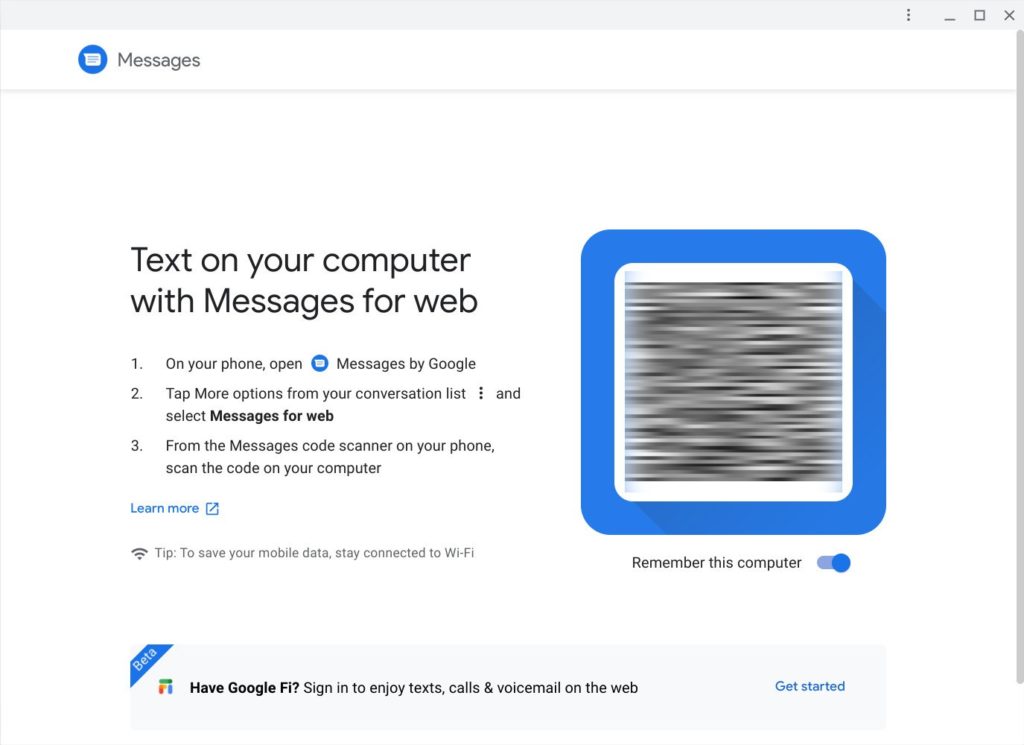Open the window's three-dot menu

coord(908,15)
